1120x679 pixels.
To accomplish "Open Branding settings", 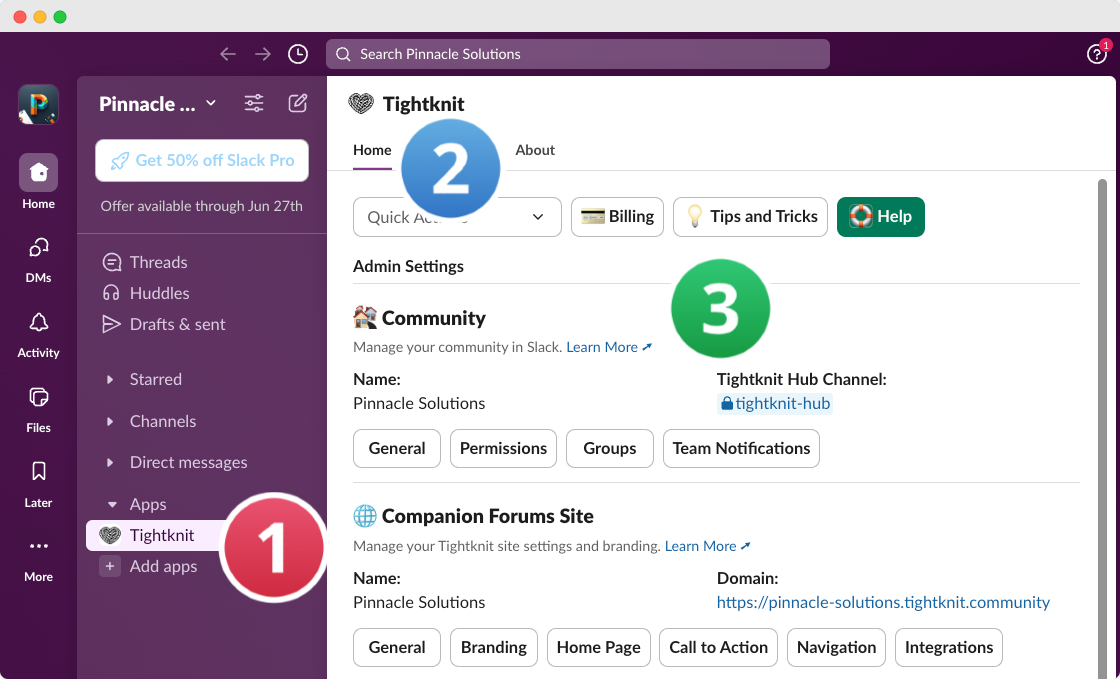I will pyautogui.click(x=494, y=648).
